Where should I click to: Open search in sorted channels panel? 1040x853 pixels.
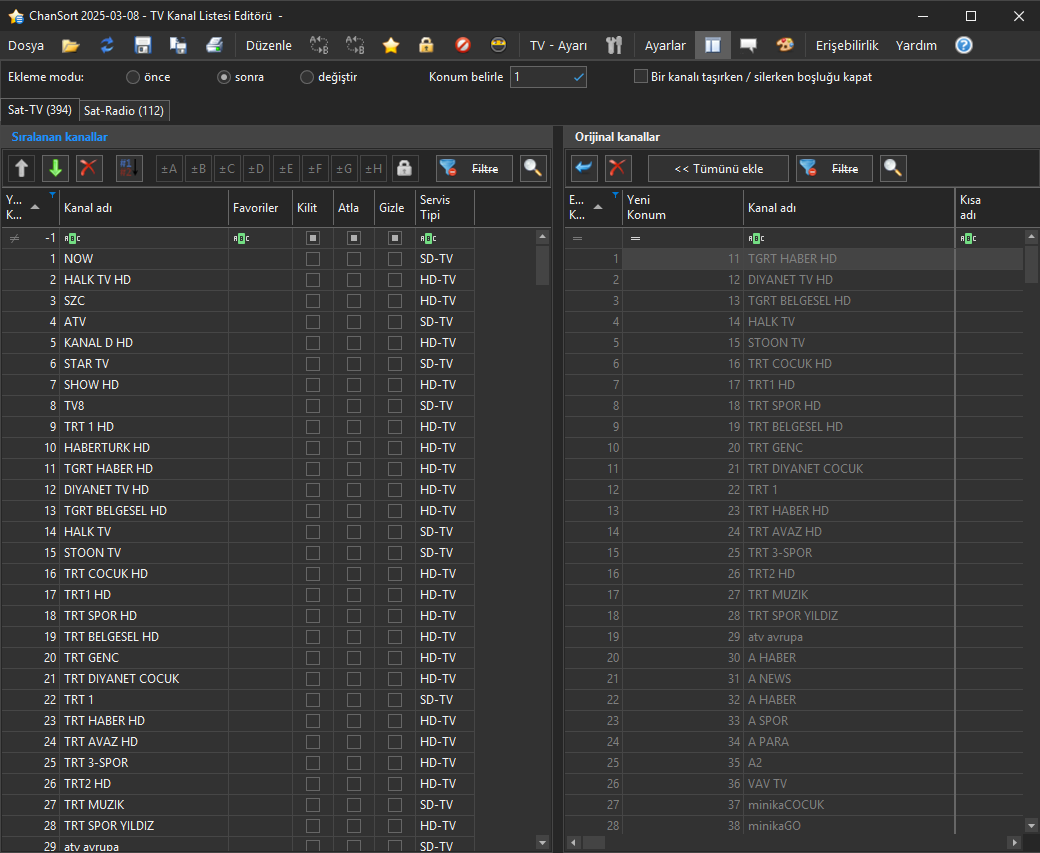coord(533,168)
